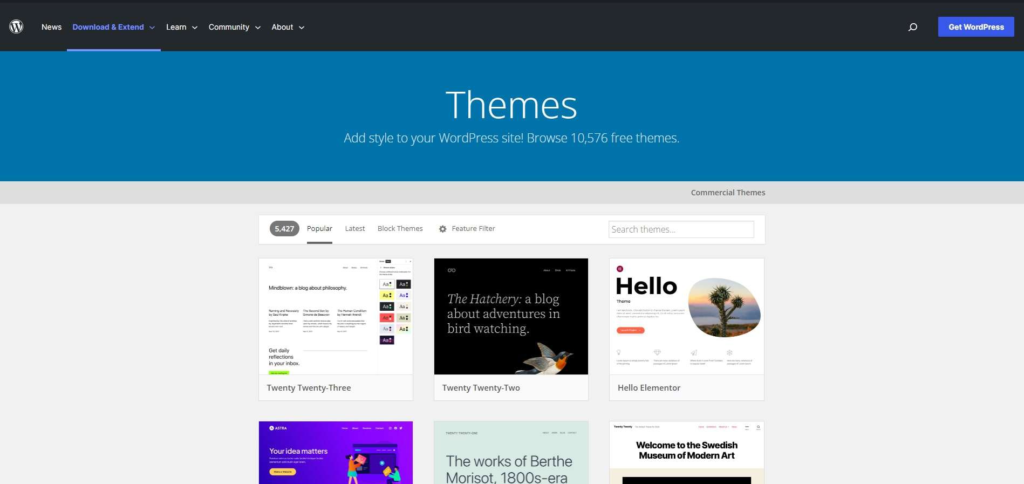The image size is (1024, 484).
Task: Open the Hello Elementor theme thumbnail
Action: (686, 316)
